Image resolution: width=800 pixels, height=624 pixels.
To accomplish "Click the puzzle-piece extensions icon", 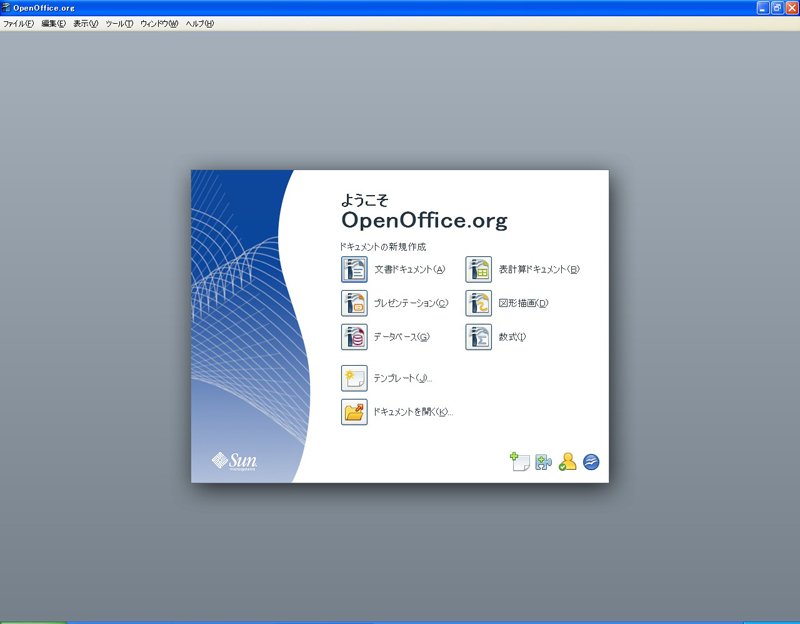I will (543, 462).
